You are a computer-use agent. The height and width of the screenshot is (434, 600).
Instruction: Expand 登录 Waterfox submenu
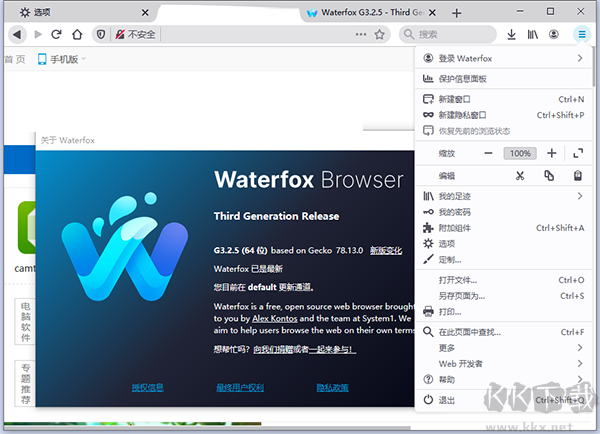pos(504,59)
